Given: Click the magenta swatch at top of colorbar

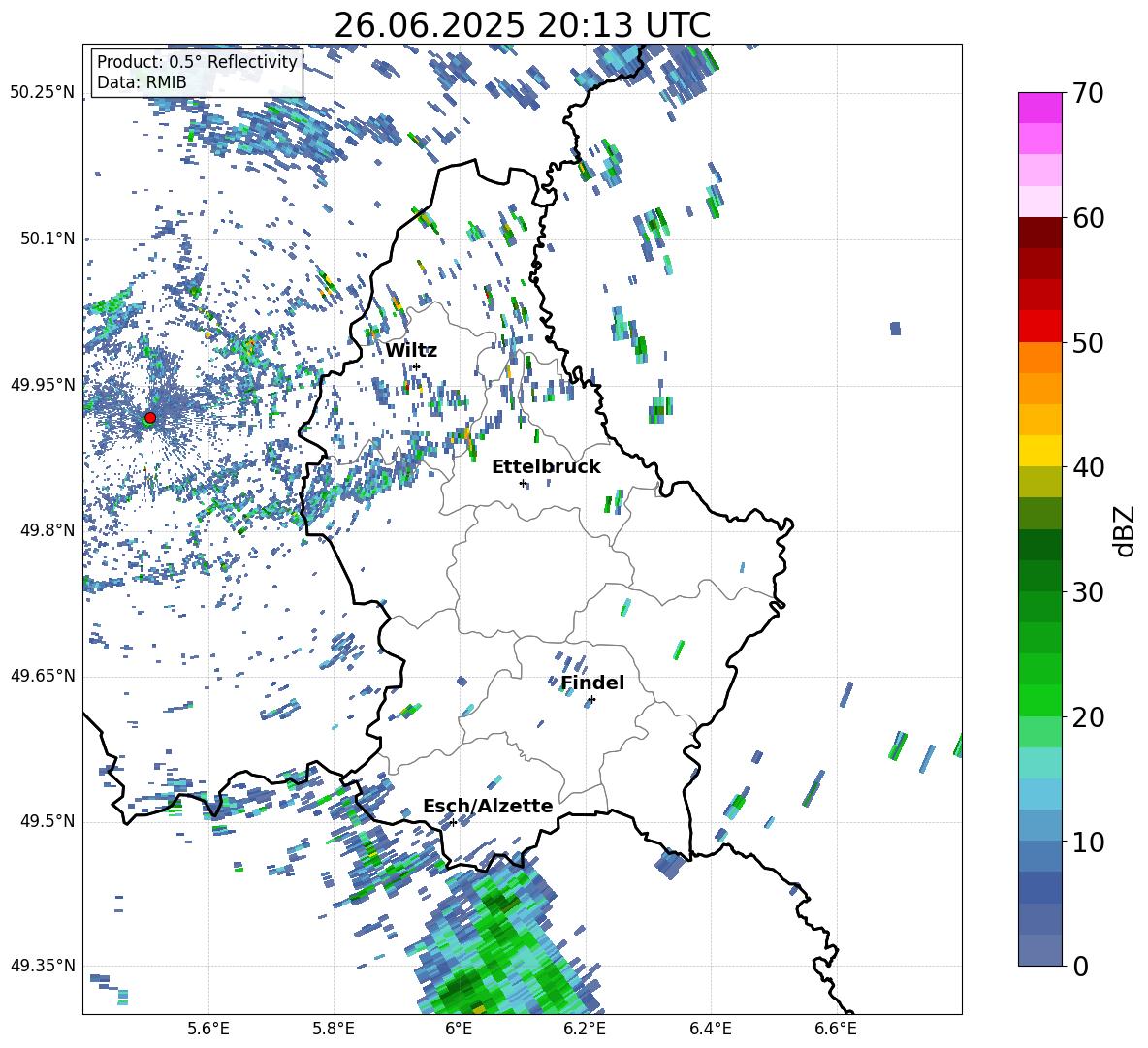Looking at the screenshot, I should pyautogui.click(x=1039, y=108).
